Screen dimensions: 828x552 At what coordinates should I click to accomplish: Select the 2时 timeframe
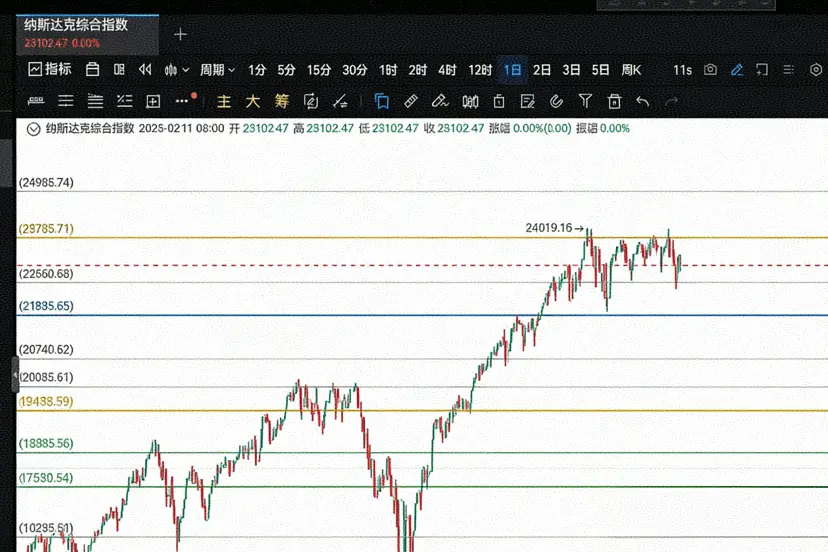[417, 70]
